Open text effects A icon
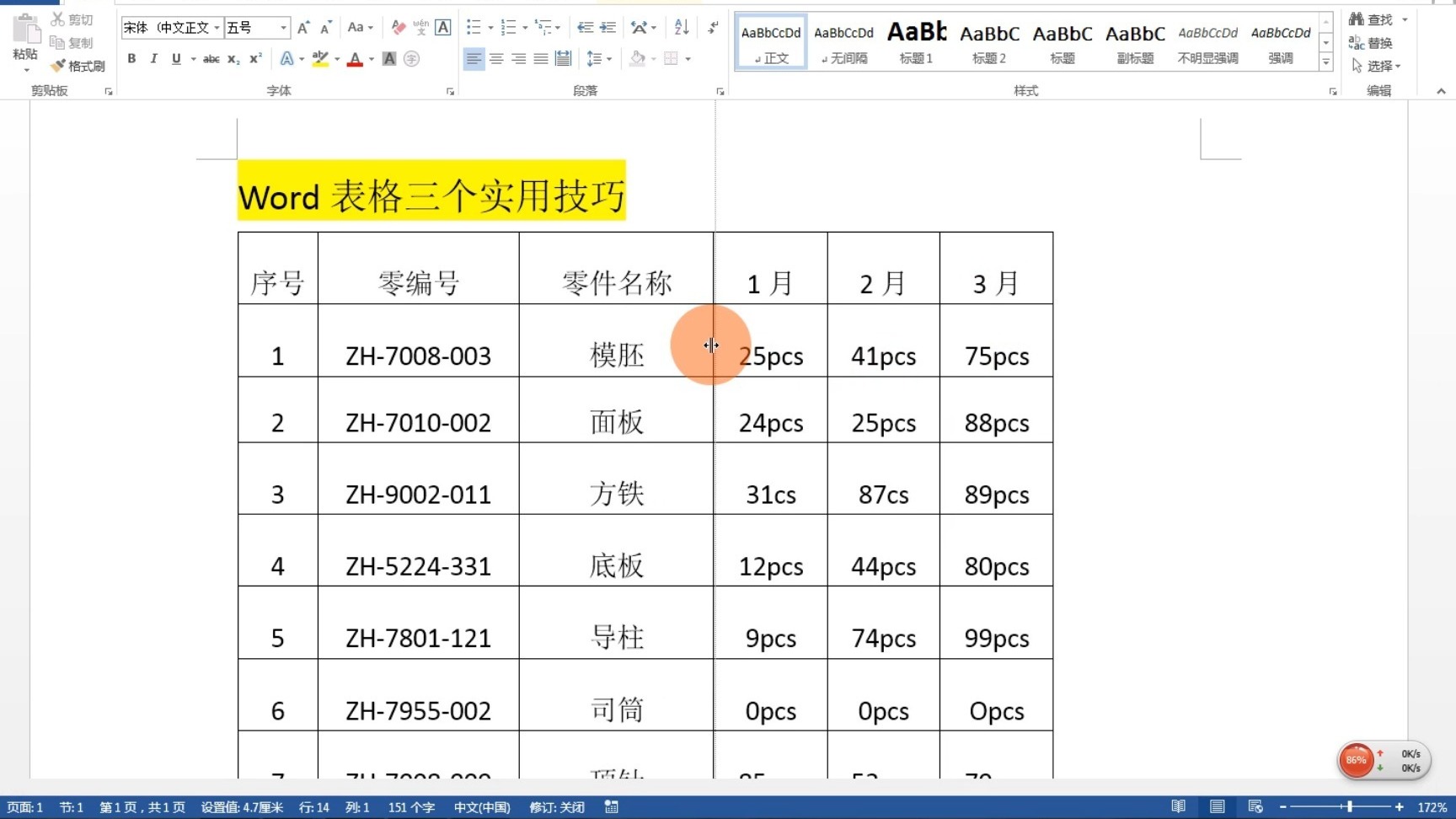Image resolution: width=1456 pixels, height=819 pixels. click(286, 58)
